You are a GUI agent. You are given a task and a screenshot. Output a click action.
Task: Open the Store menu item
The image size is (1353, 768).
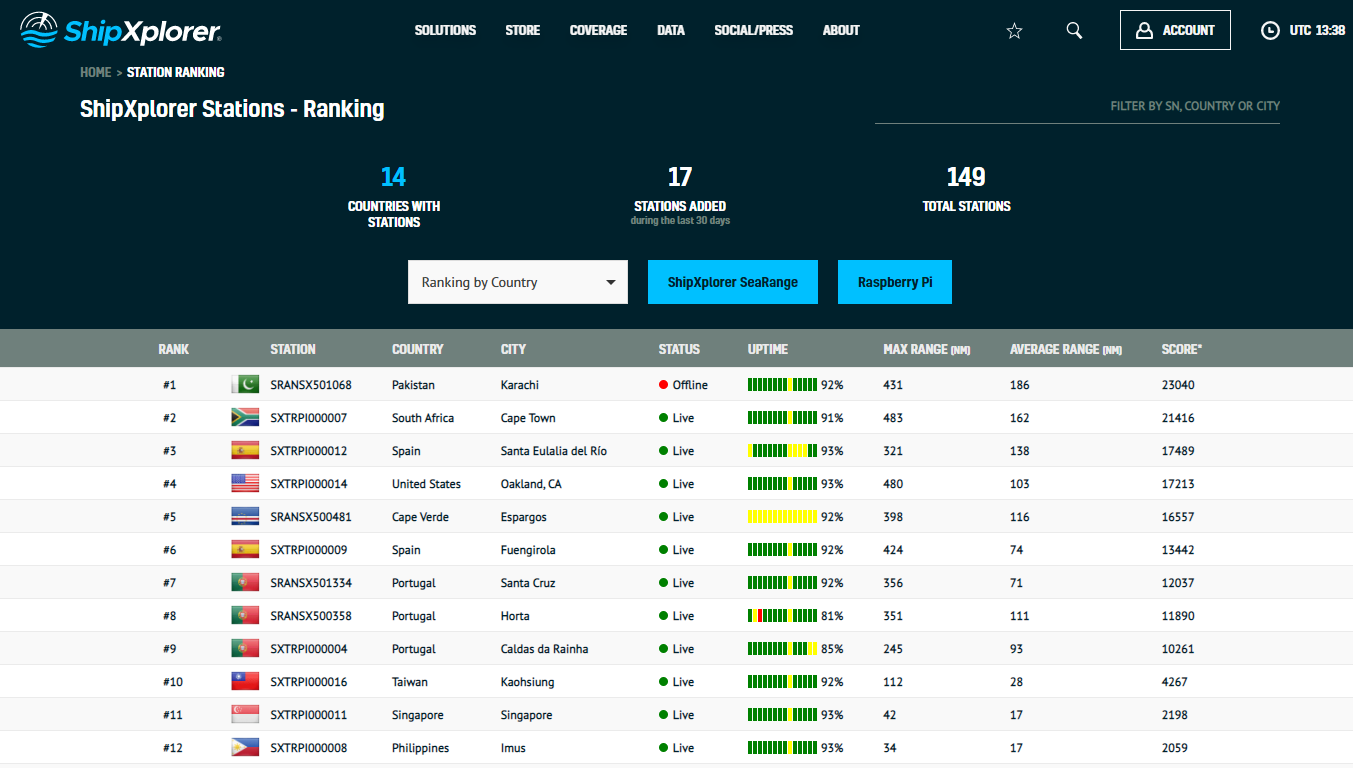click(523, 31)
